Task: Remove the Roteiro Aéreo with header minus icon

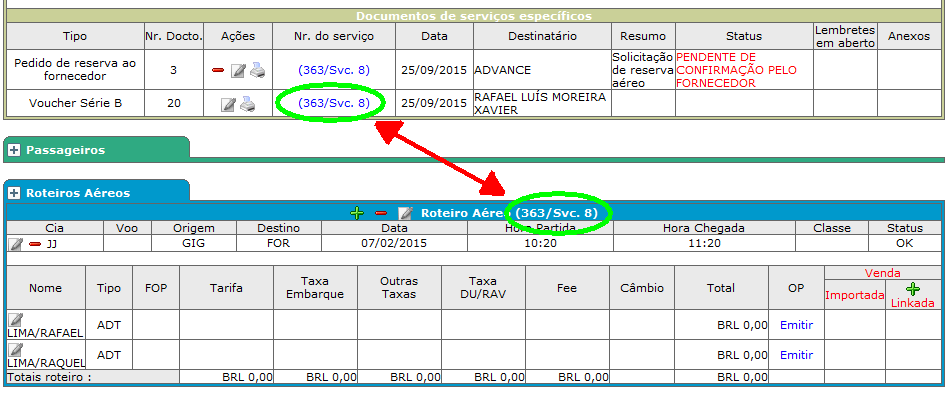Action: tap(381, 213)
